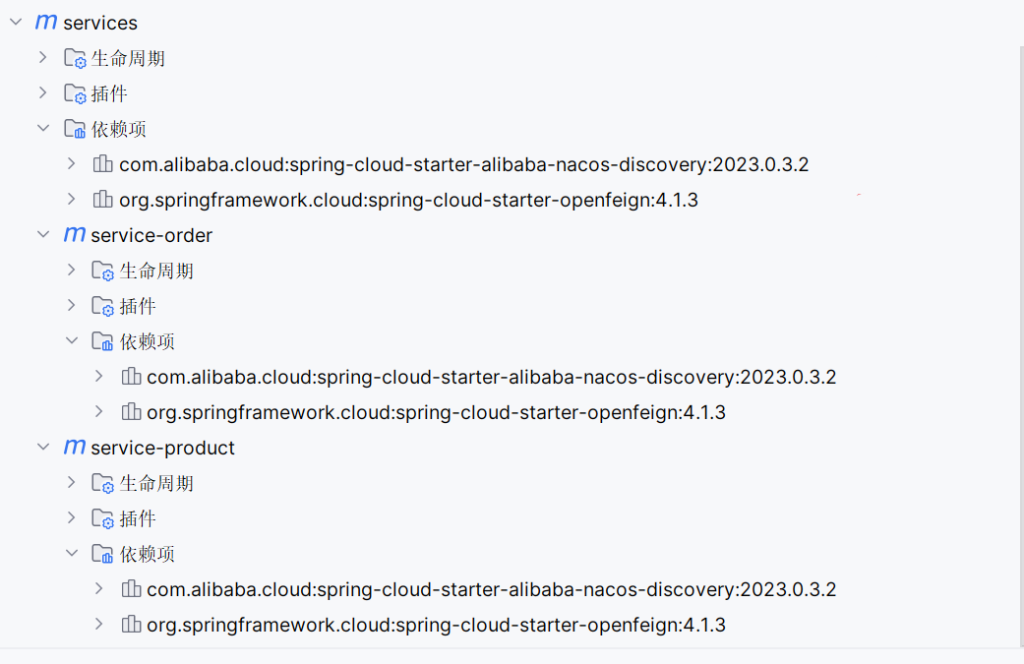Click the library icon of openfeign under service-product
Image resolution: width=1024 pixels, height=664 pixels.
tap(131, 625)
